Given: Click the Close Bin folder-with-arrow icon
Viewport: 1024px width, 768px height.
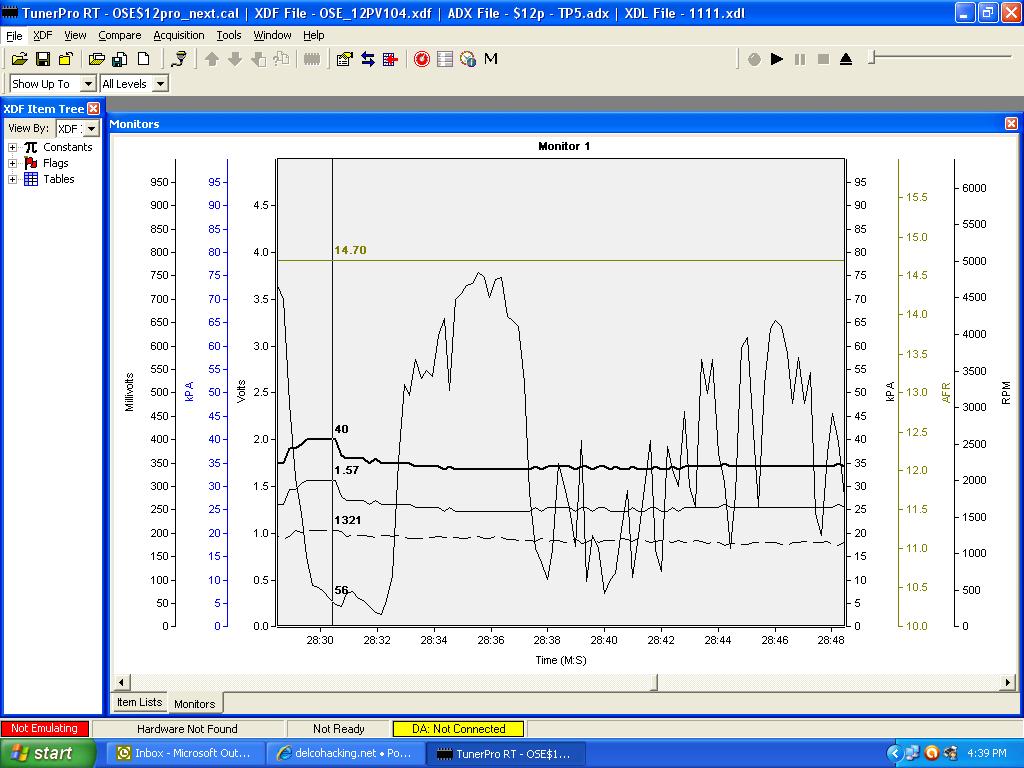Looking at the screenshot, I should (65, 59).
